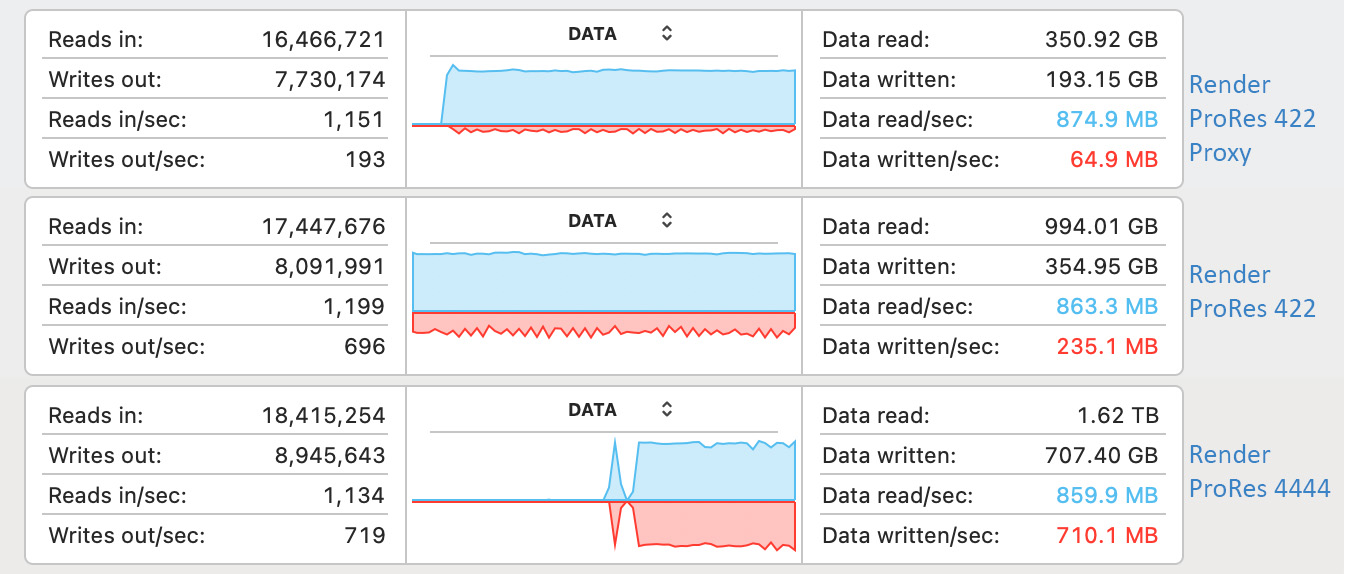Click the Render ProRes 422 Proxy label

coord(1252,119)
